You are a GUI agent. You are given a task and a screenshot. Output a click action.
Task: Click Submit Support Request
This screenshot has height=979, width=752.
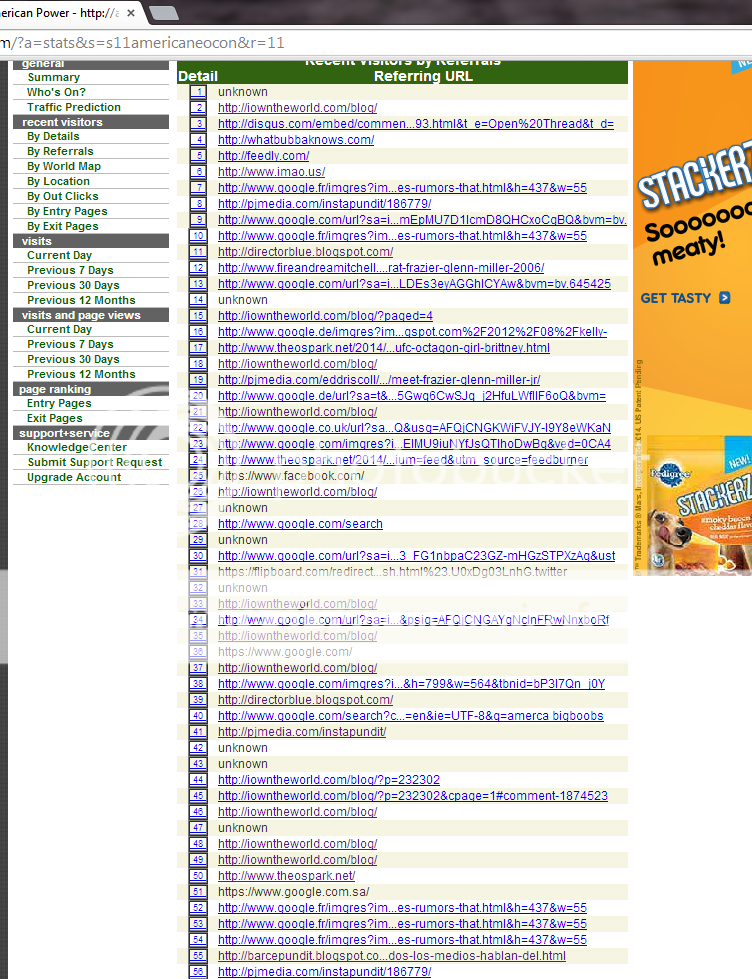point(95,463)
